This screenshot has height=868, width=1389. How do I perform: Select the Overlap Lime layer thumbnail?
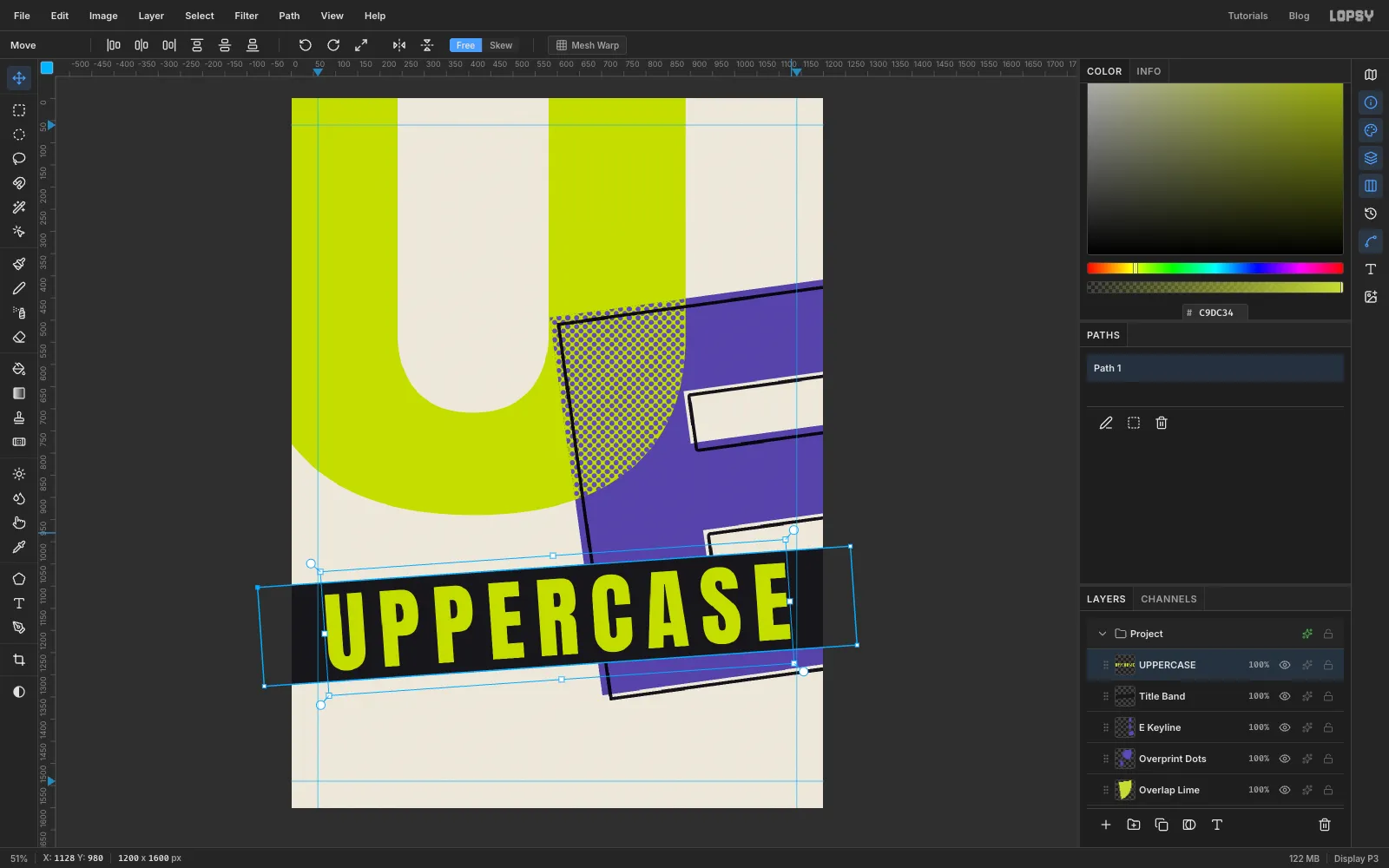[x=1124, y=790]
